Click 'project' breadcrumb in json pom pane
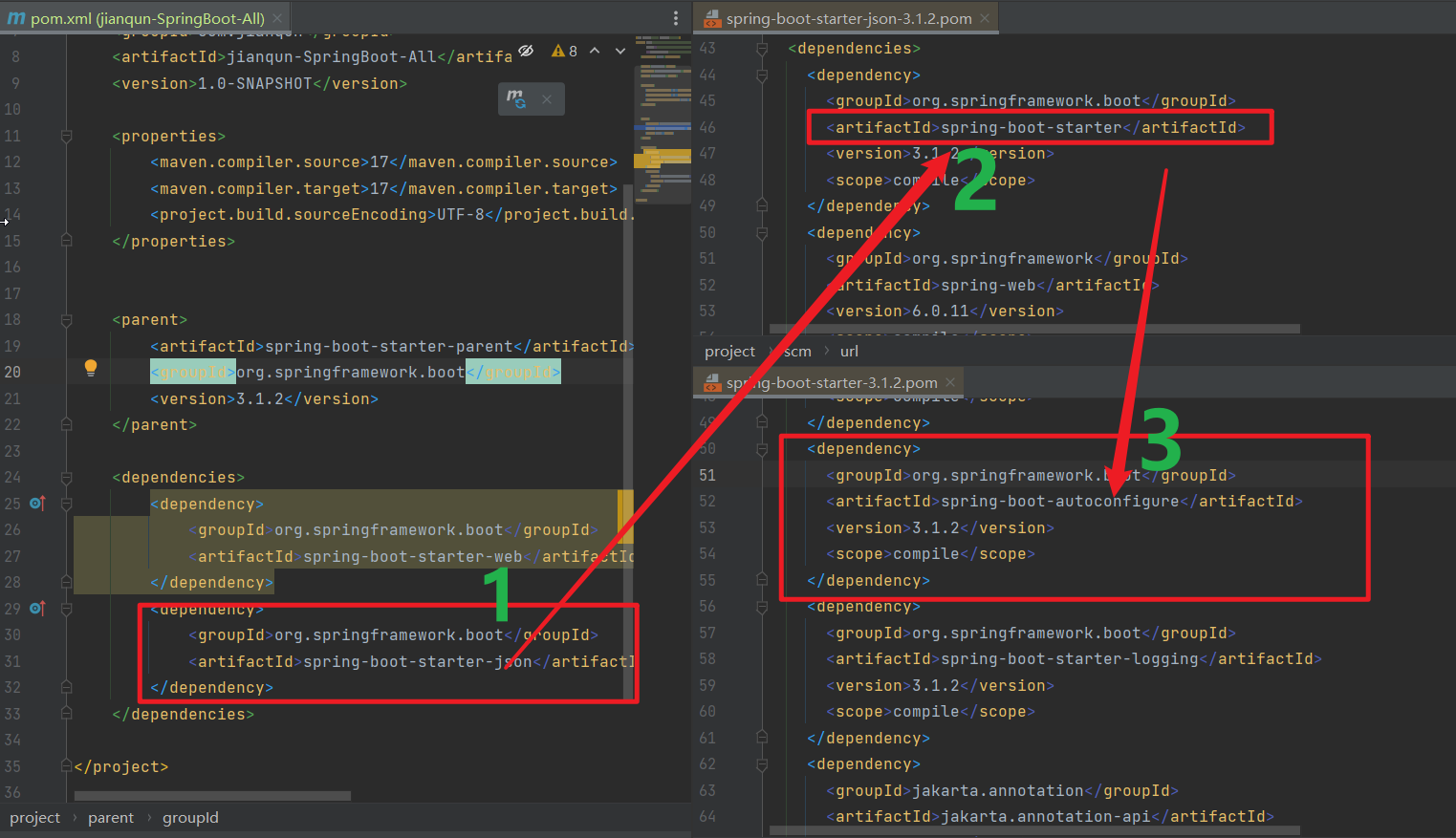The height and width of the screenshot is (838, 1456). (x=729, y=352)
